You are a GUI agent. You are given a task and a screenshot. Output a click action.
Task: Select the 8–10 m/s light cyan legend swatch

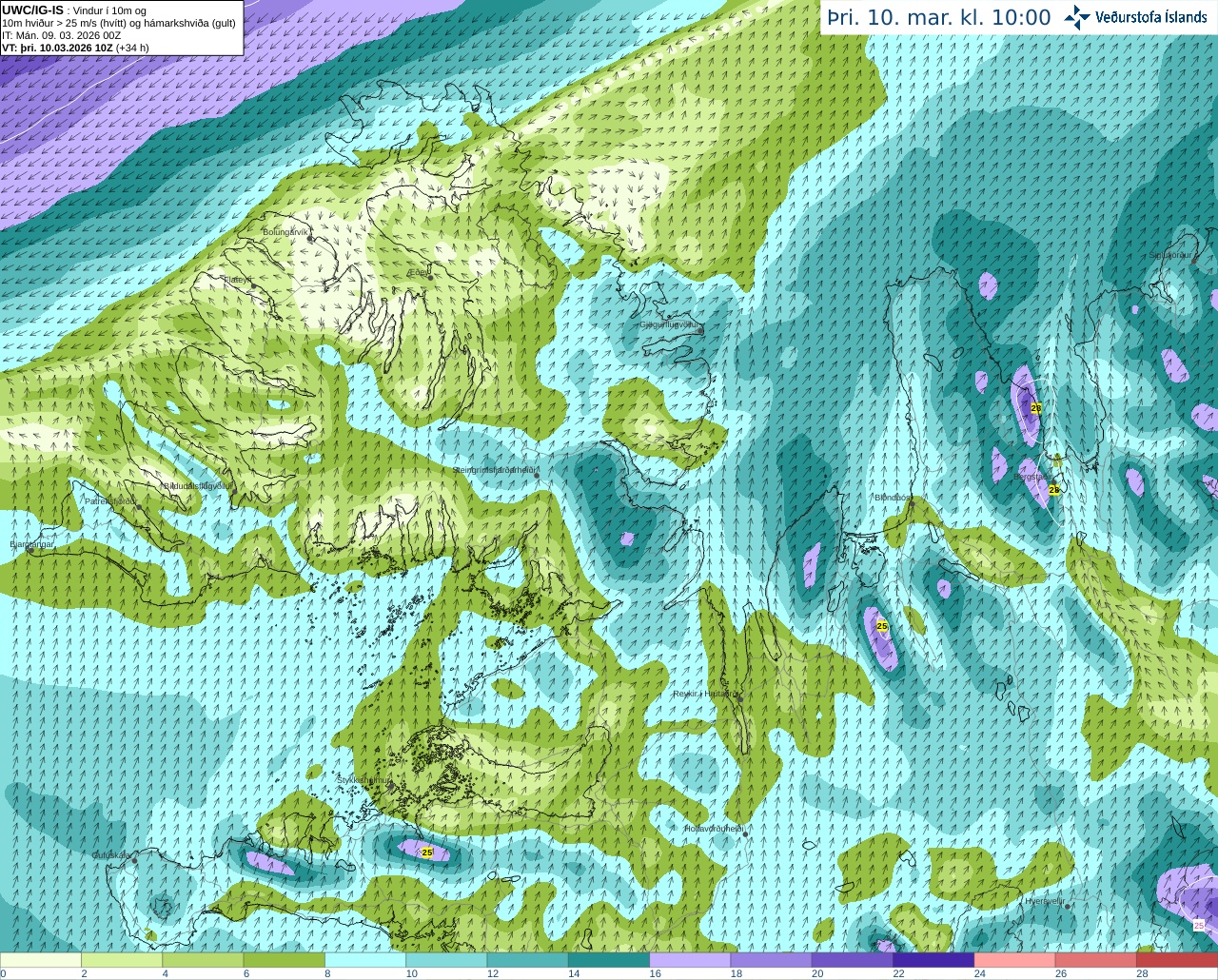[365, 960]
